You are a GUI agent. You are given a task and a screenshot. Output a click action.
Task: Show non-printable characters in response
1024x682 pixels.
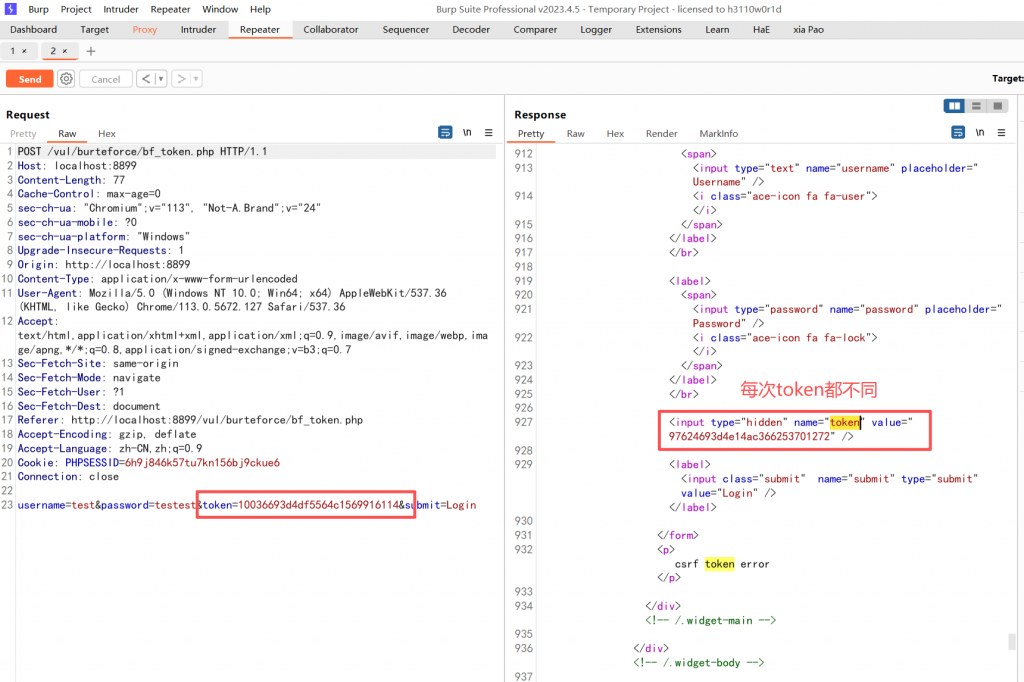pyautogui.click(x=979, y=133)
